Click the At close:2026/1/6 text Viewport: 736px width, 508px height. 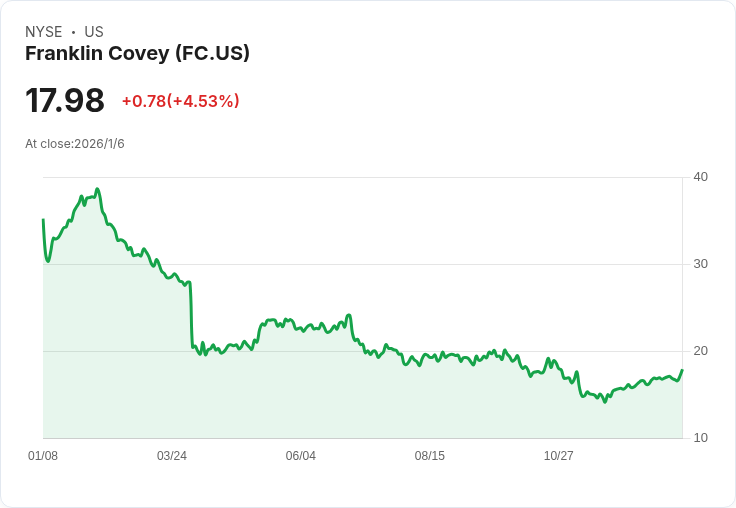pos(75,144)
